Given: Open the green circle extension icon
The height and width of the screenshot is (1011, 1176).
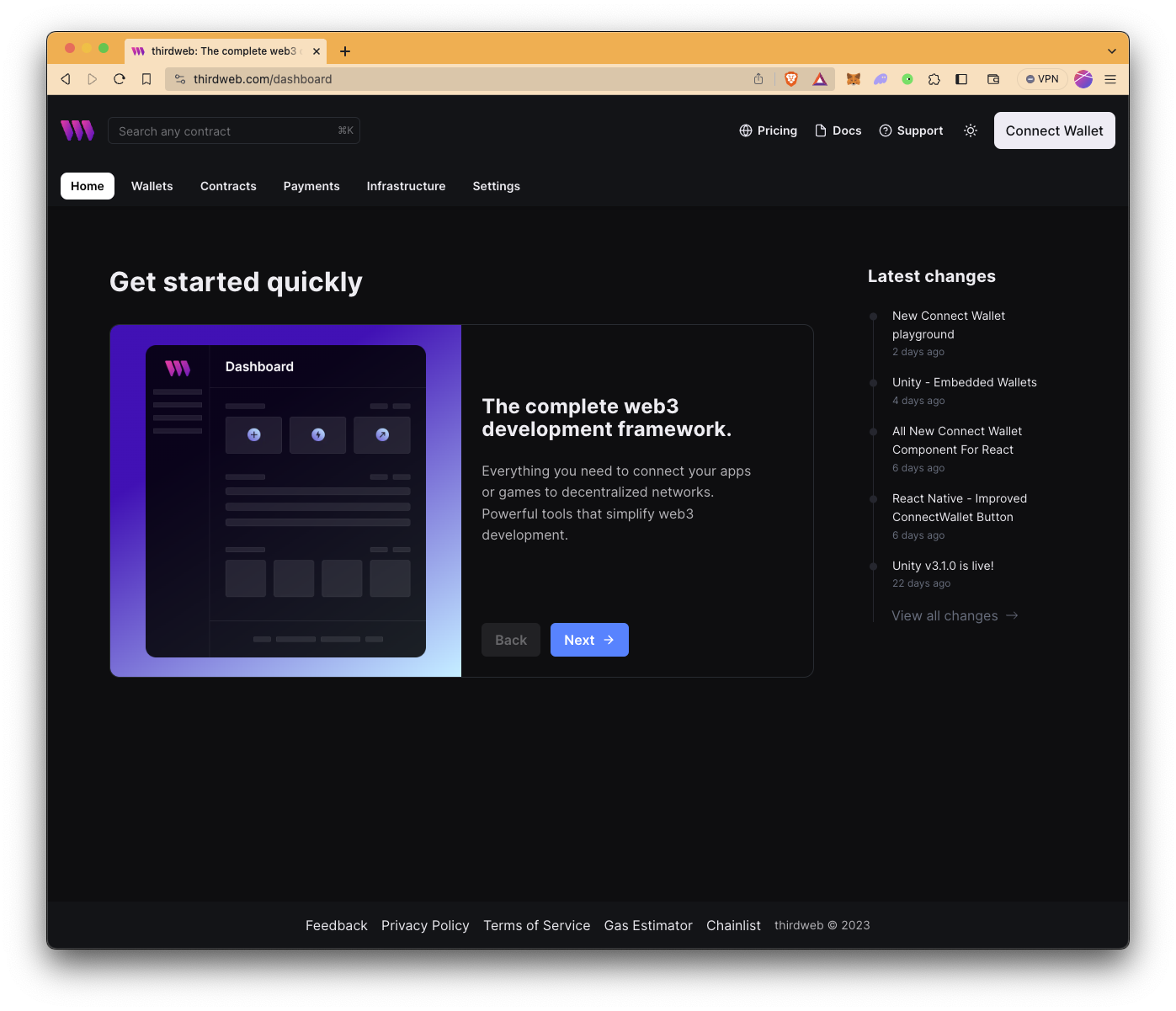Looking at the screenshot, I should (x=907, y=79).
